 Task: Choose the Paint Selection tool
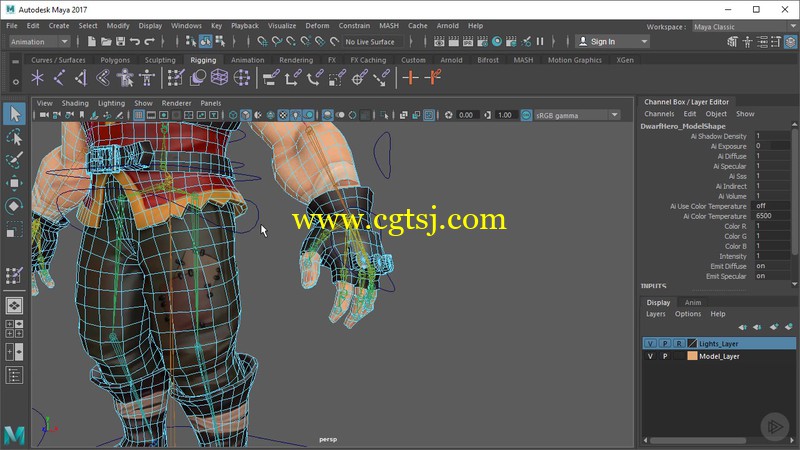[14, 160]
